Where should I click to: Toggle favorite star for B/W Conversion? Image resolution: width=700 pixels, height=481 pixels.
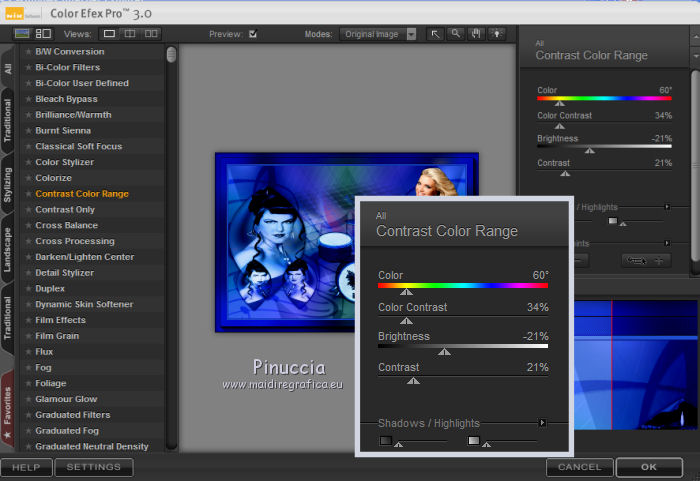tap(28, 52)
